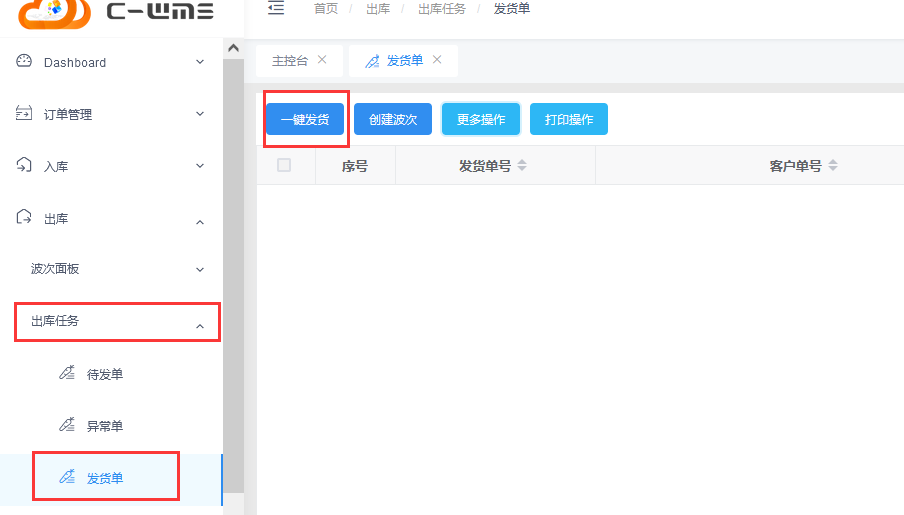Click the 出库 breadcrumb
Viewport: 904px width, 515px height.
click(378, 9)
